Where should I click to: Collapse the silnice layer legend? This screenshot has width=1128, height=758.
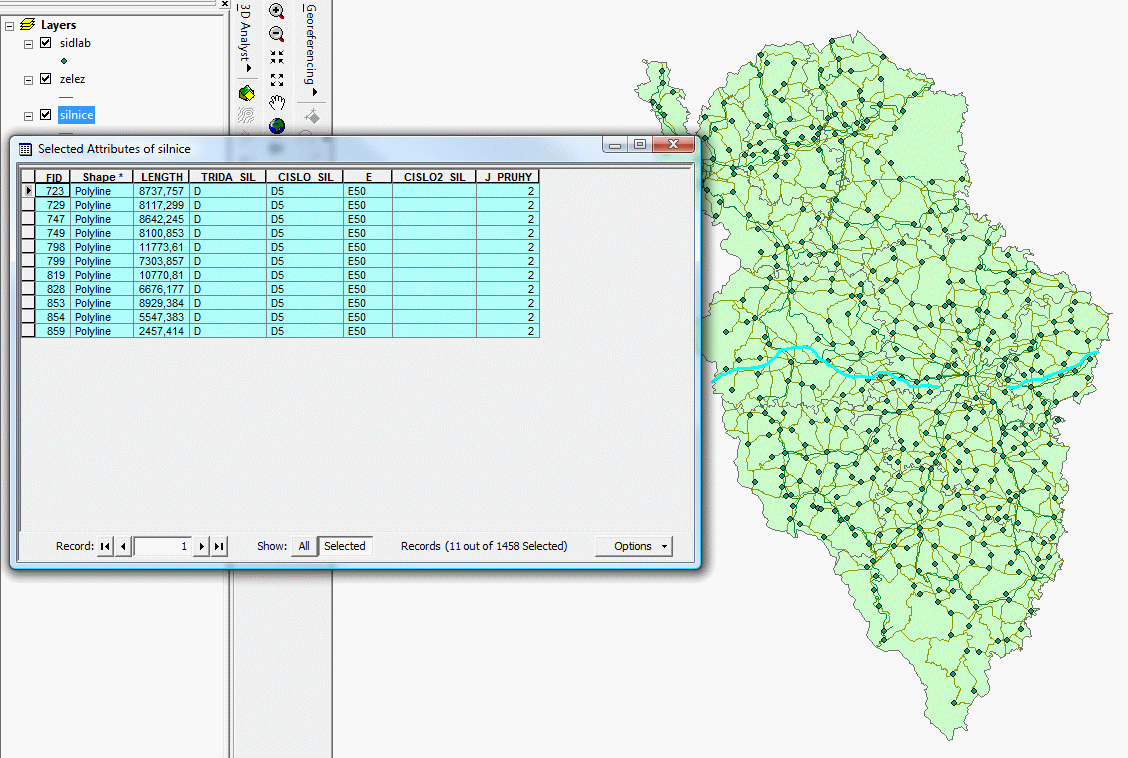point(28,116)
